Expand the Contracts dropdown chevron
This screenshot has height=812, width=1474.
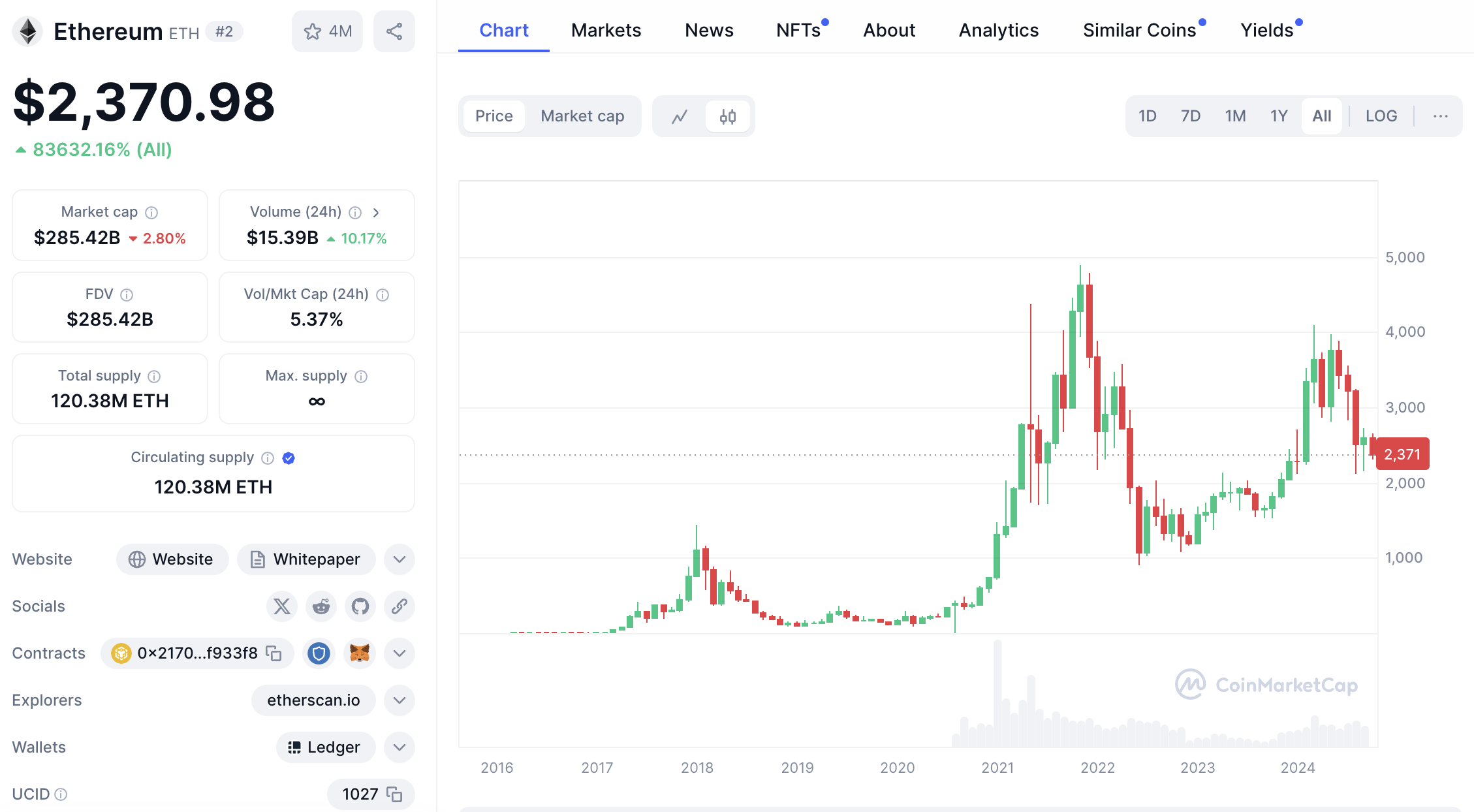[400, 653]
